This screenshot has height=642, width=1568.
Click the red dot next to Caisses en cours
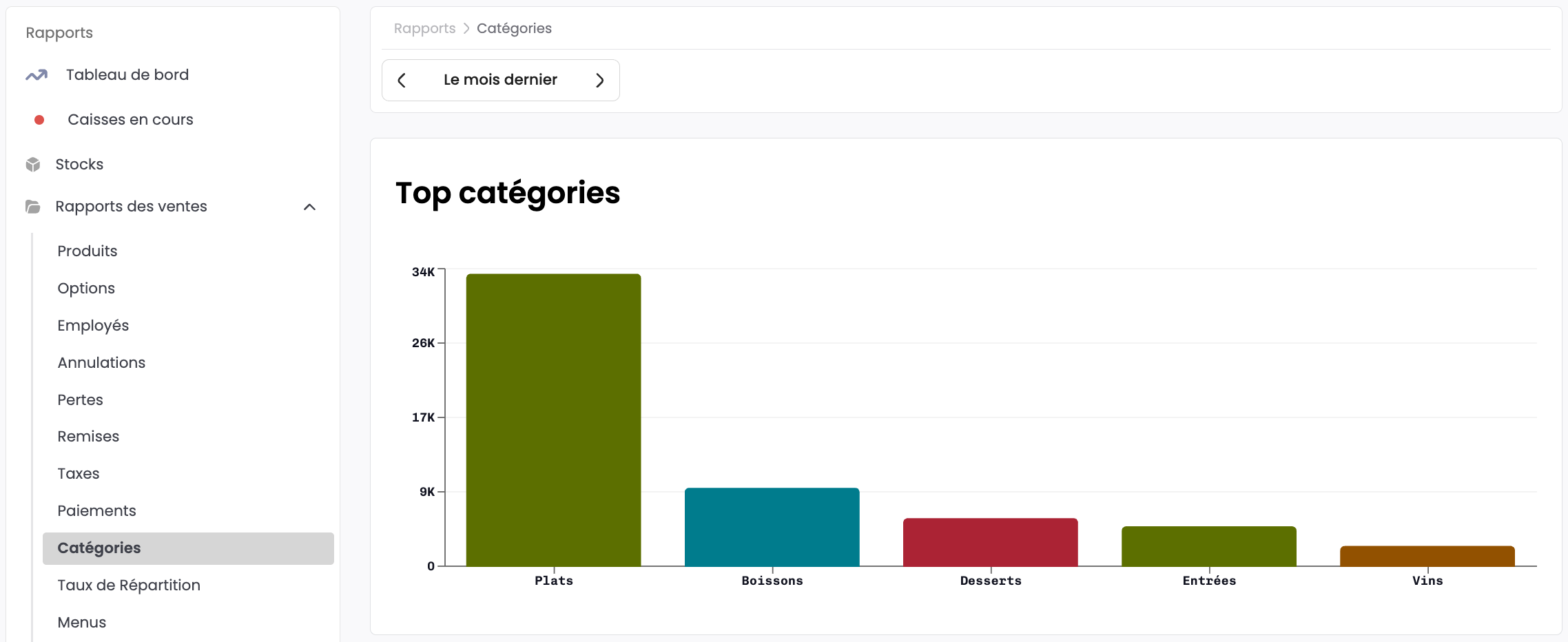[x=39, y=120]
